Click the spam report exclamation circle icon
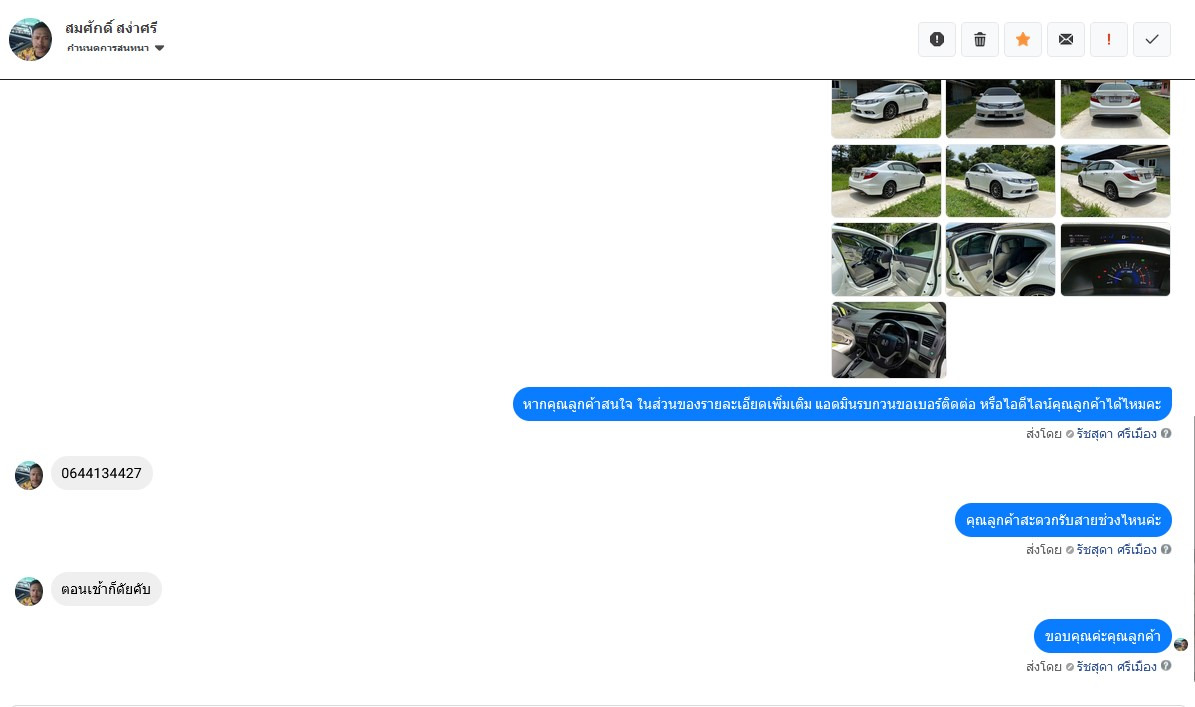Image resolution: width=1195 pixels, height=707 pixels. [x=937, y=39]
